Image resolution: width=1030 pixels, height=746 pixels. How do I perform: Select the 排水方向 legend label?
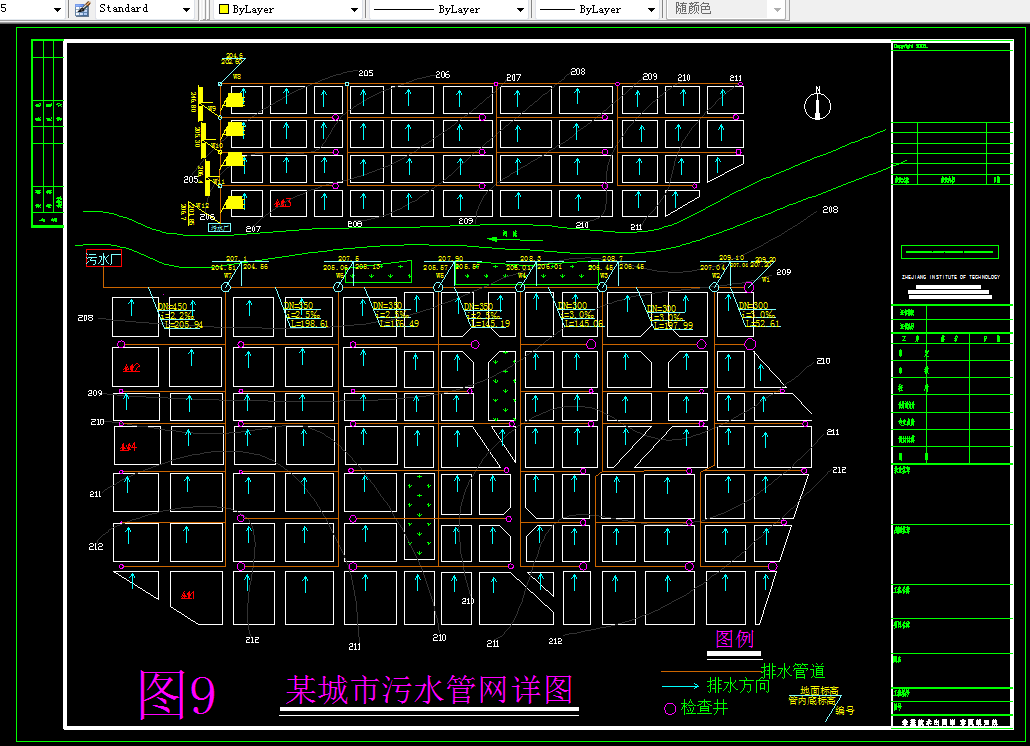pyautogui.click(x=738, y=685)
